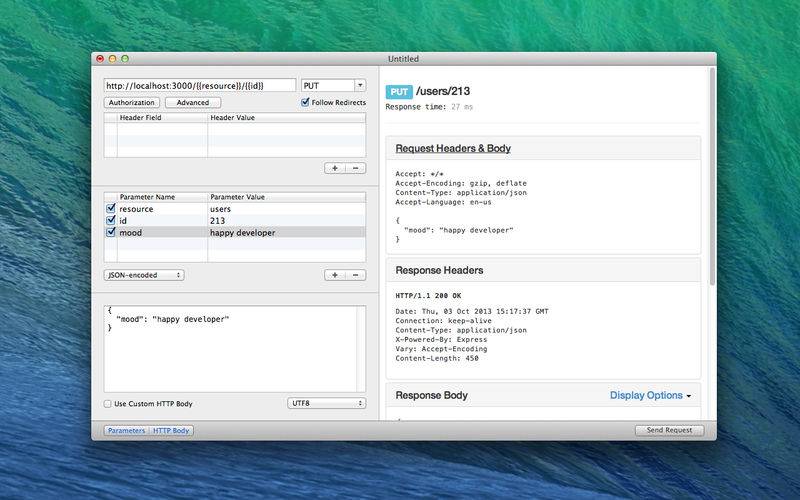Uncheck the mood parameter checkbox
800x500 pixels.
coord(111,232)
